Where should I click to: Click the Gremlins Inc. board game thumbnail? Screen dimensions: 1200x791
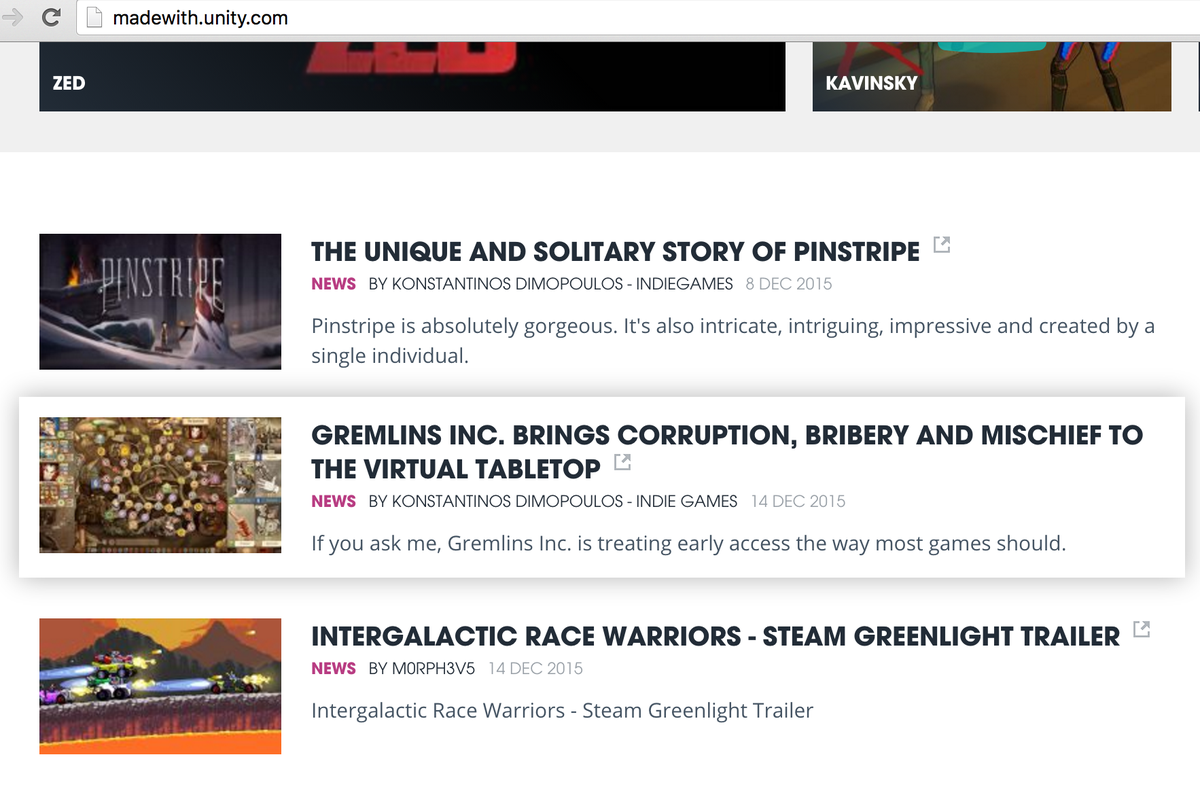pyautogui.click(x=160, y=486)
